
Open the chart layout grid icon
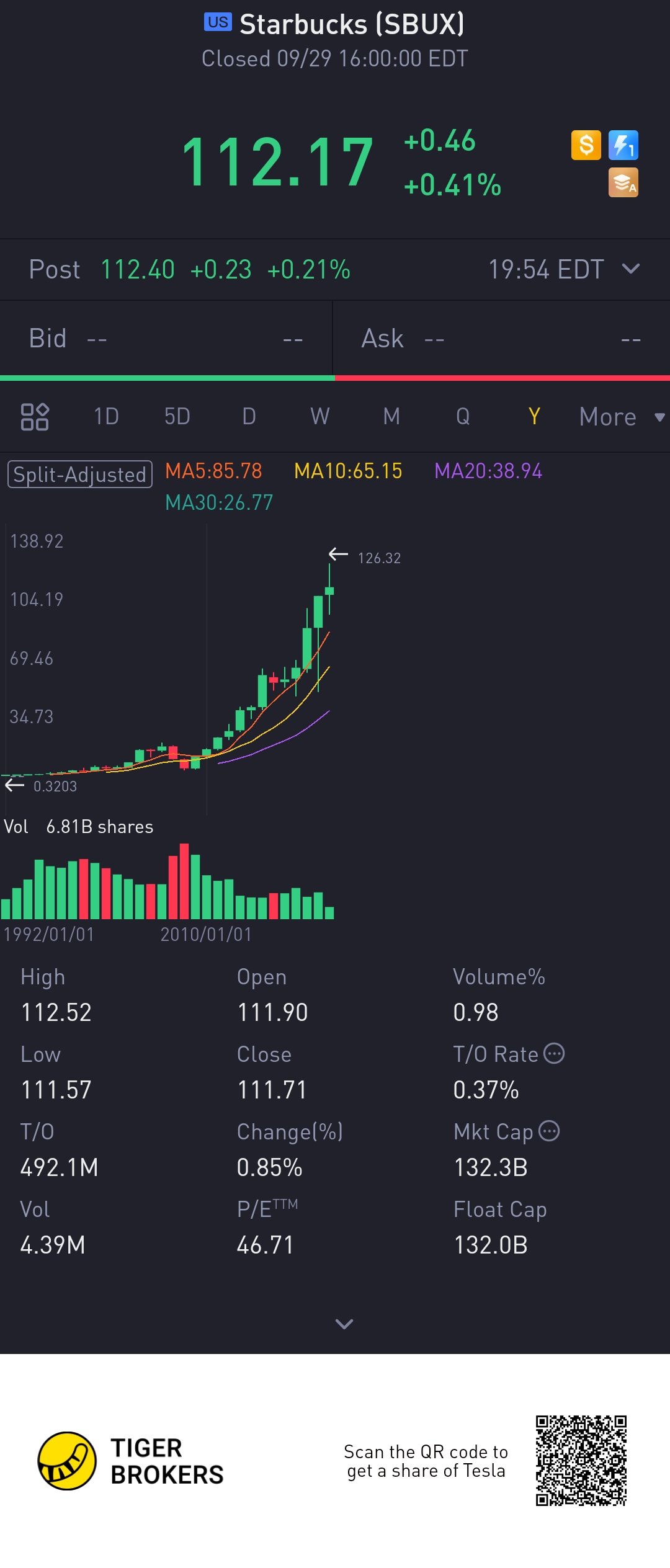click(x=35, y=417)
